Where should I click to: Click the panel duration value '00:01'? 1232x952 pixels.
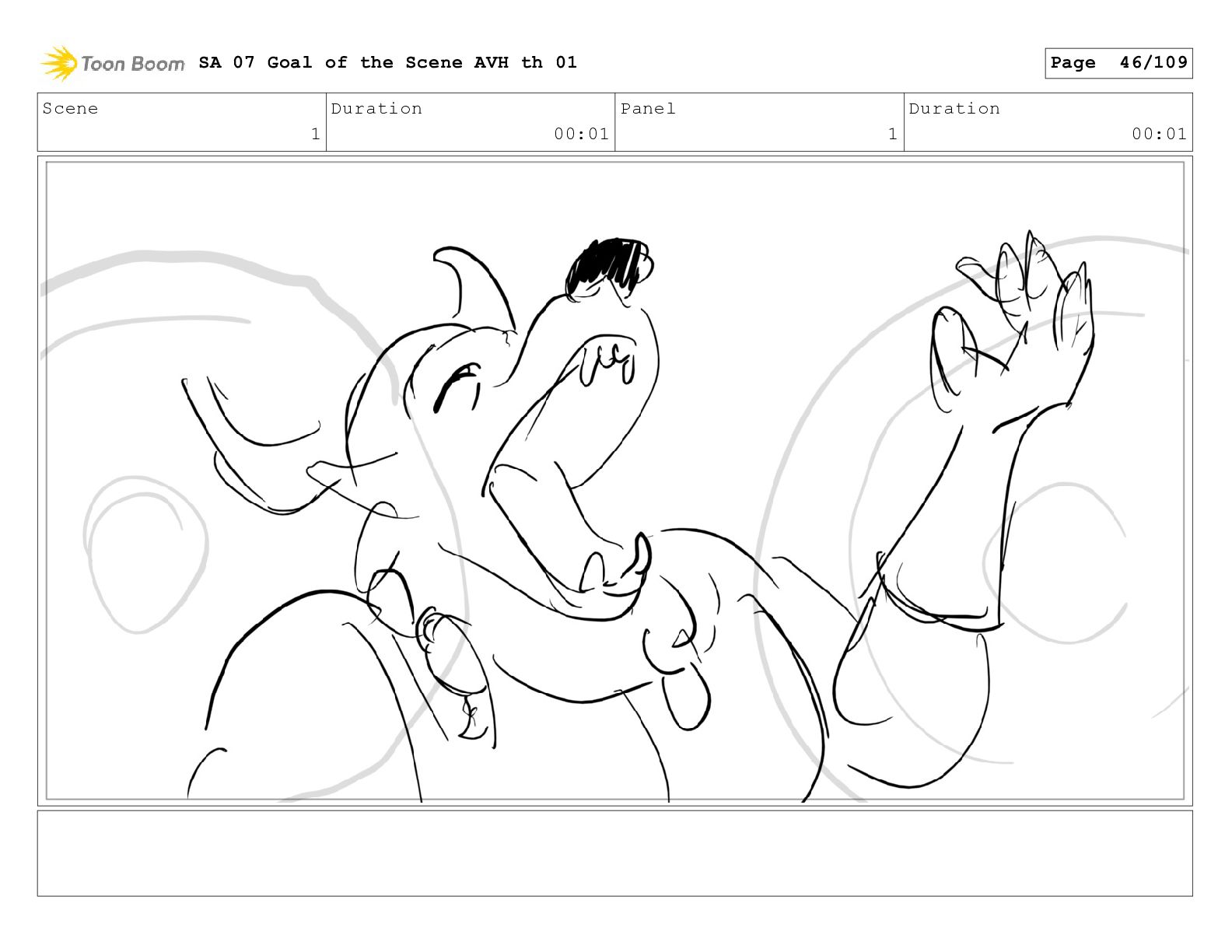tap(1159, 134)
